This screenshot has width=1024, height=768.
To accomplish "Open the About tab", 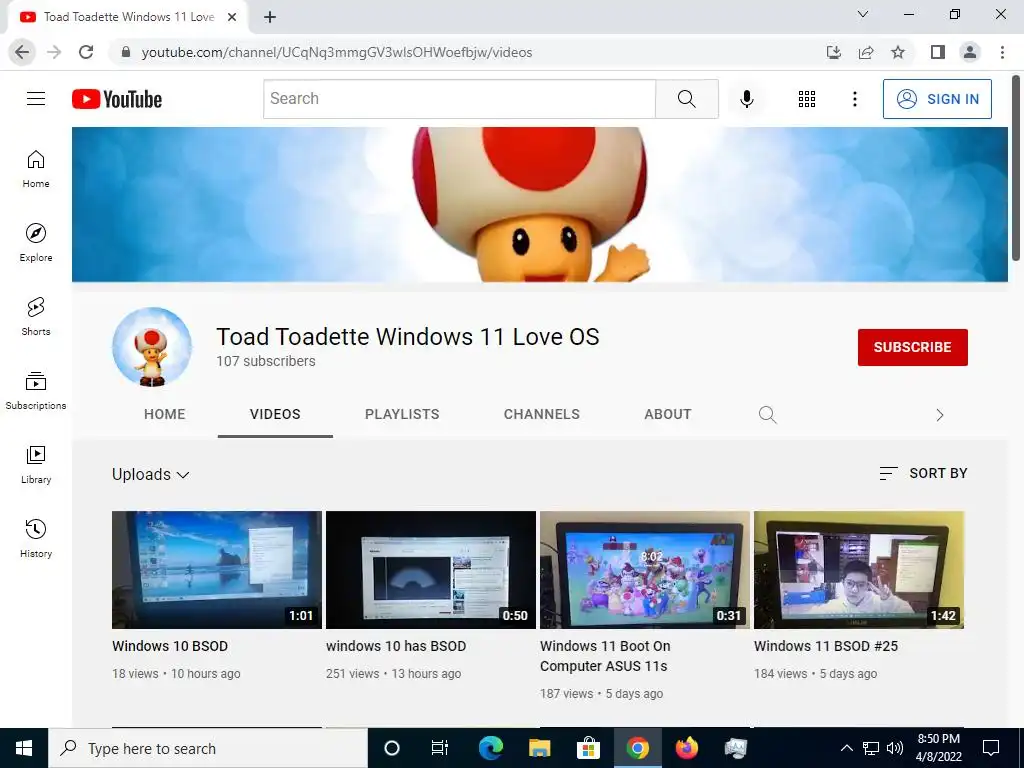I will pyautogui.click(x=667, y=414).
